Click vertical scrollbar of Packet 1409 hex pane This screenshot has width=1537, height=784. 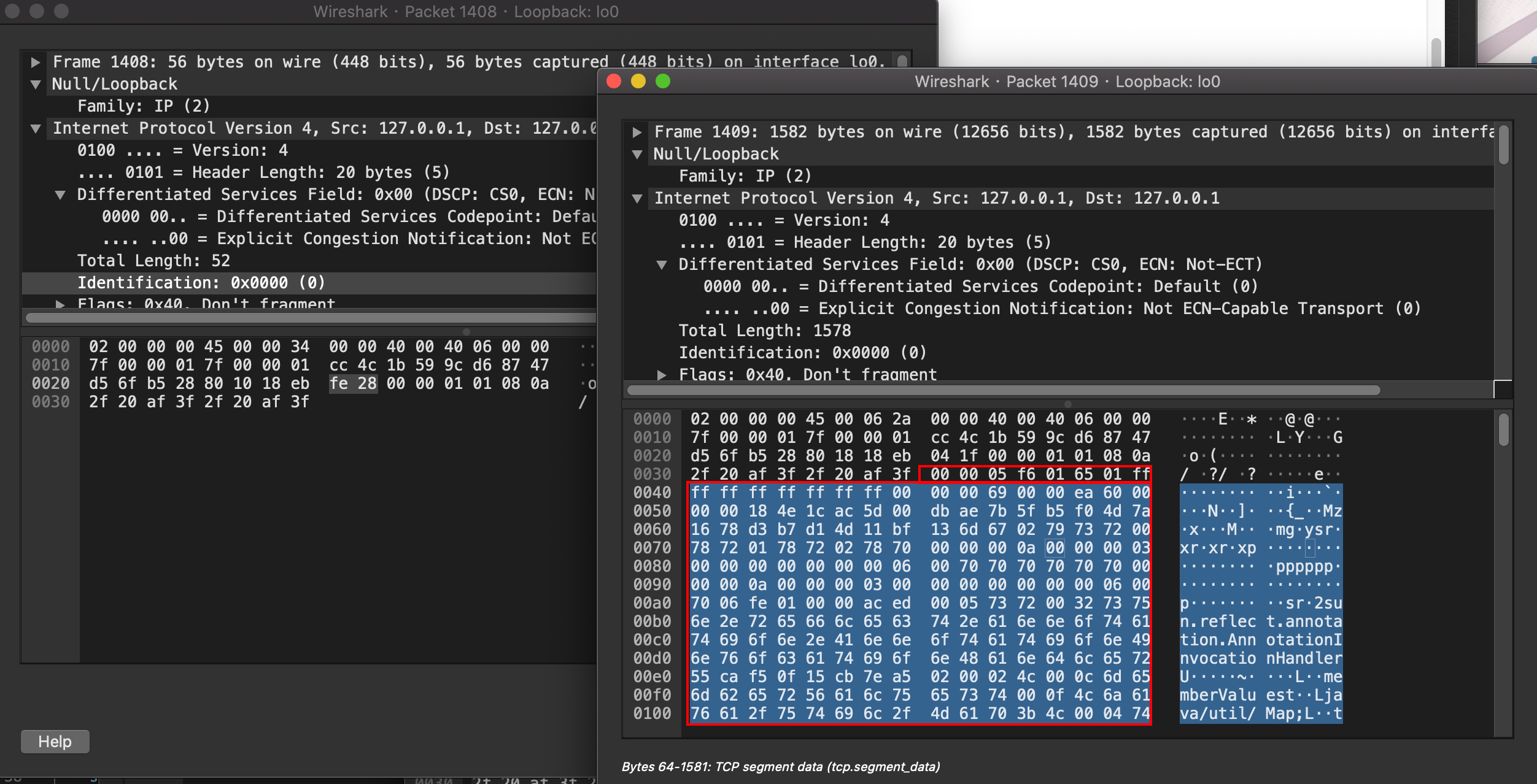(1503, 430)
